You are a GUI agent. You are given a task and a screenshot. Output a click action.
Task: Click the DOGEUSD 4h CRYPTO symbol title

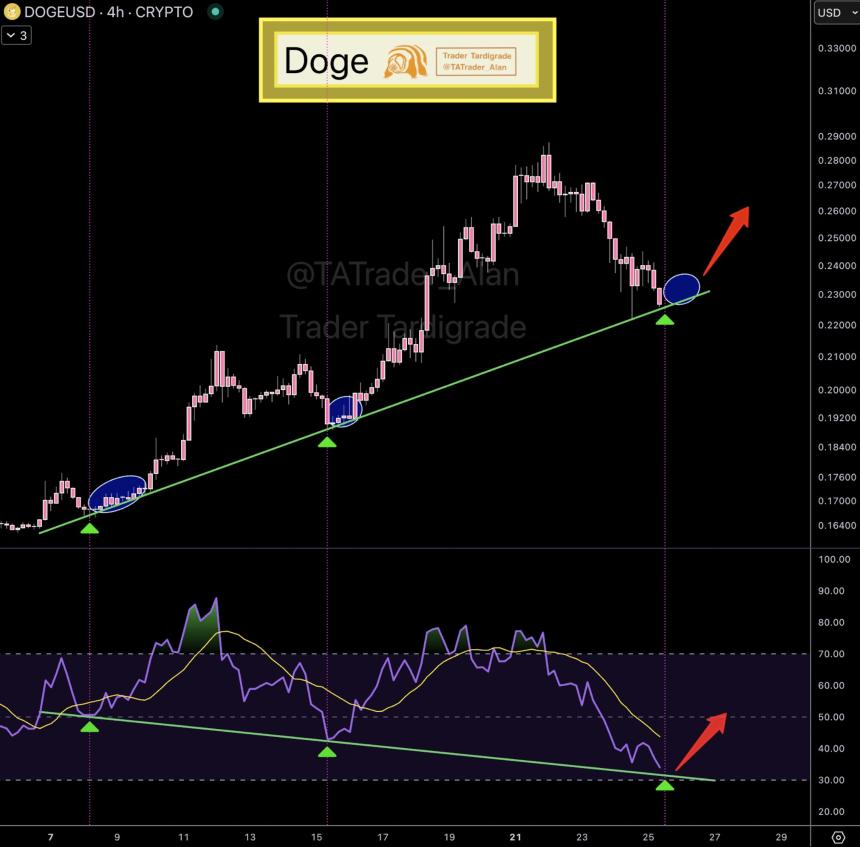click(x=109, y=13)
